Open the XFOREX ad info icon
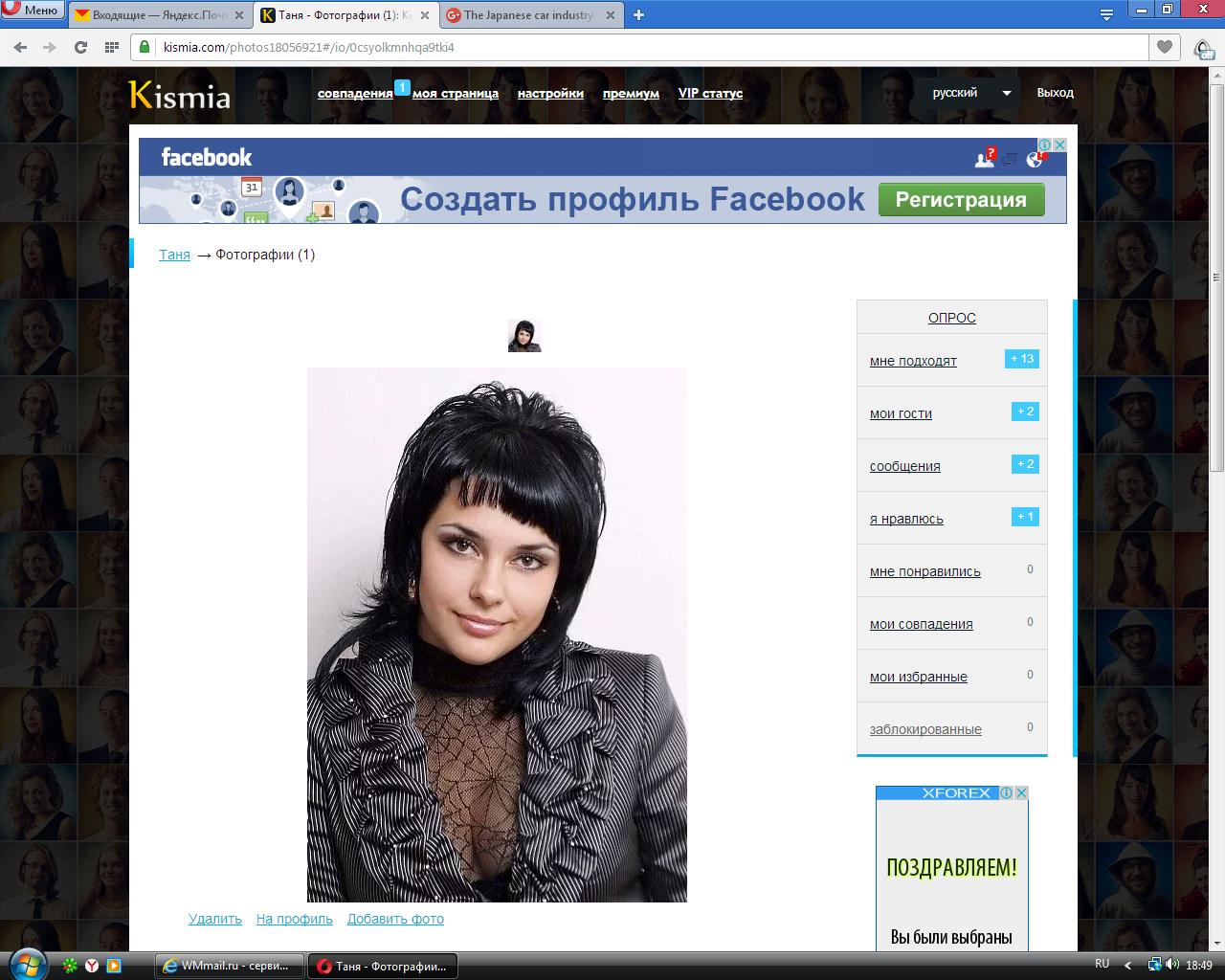 click(x=1007, y=792)
